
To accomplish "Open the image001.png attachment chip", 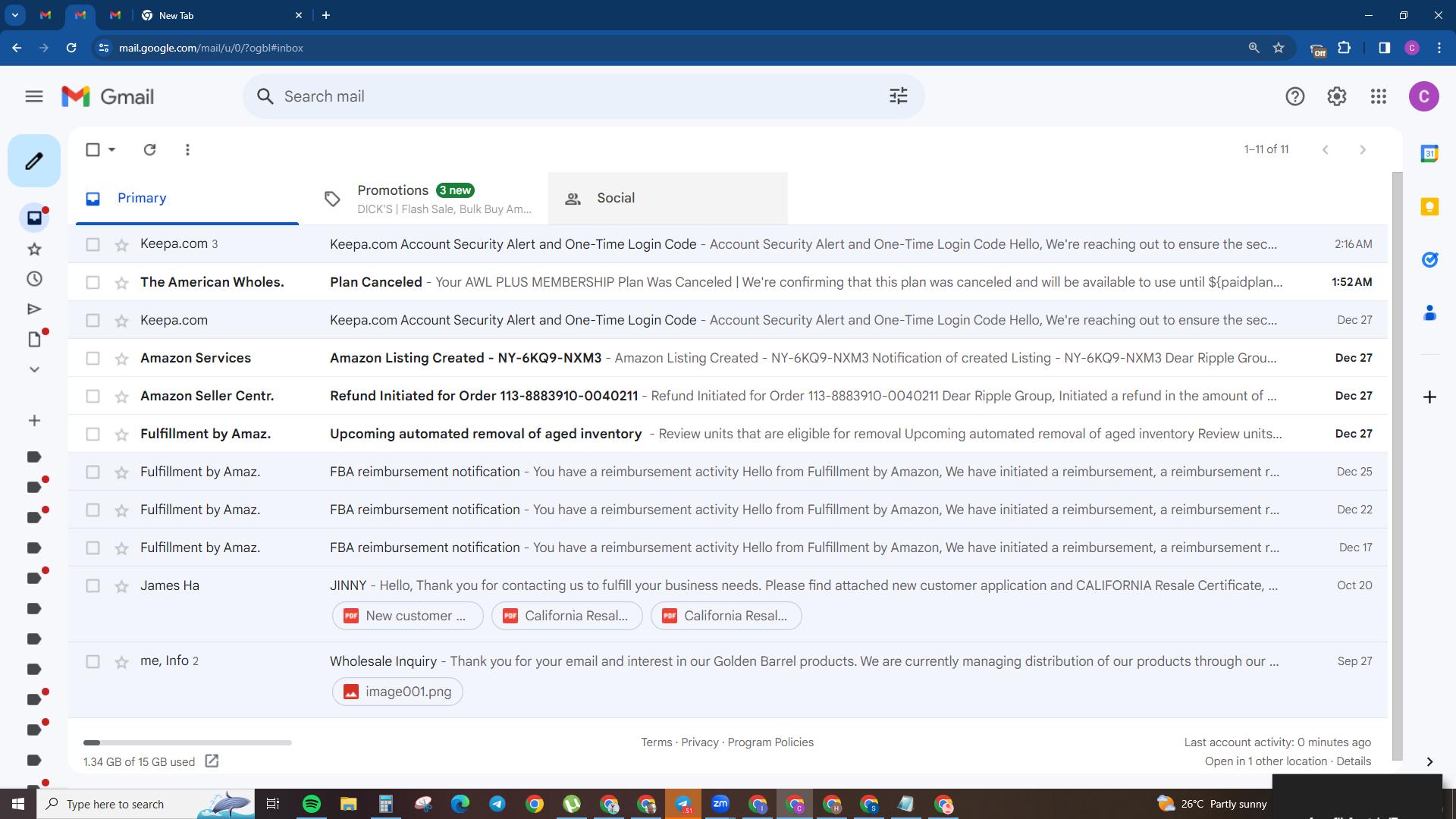I will pyautogui.click(x=398, y=692).
